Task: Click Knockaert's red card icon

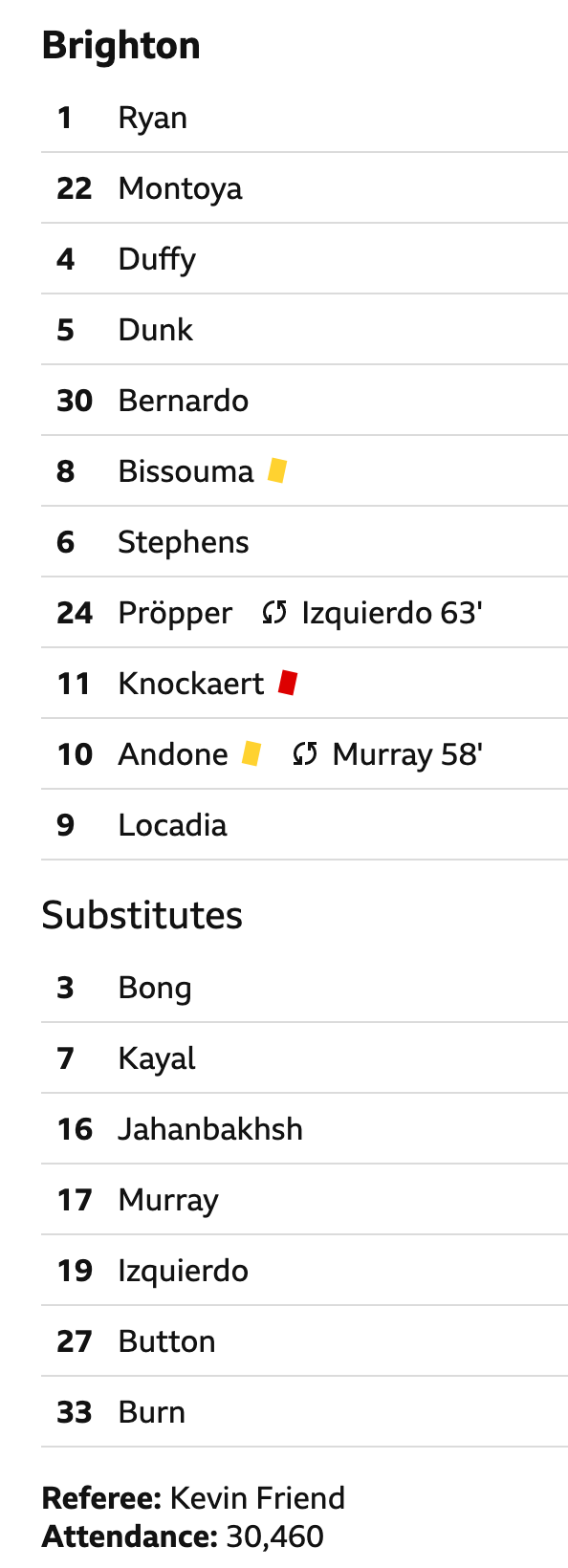Action: 288,683
